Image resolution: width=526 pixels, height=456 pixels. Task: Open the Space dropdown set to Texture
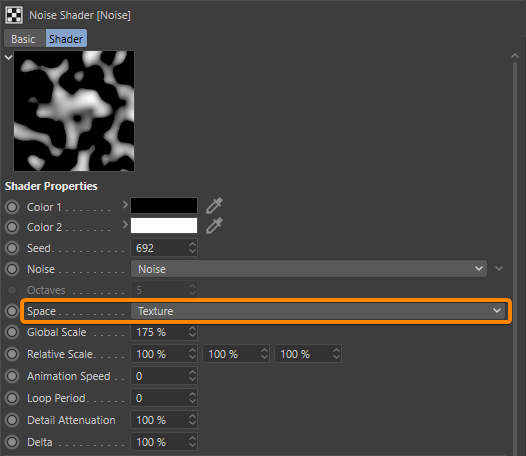pyautogui.click(x=318, y=311)
